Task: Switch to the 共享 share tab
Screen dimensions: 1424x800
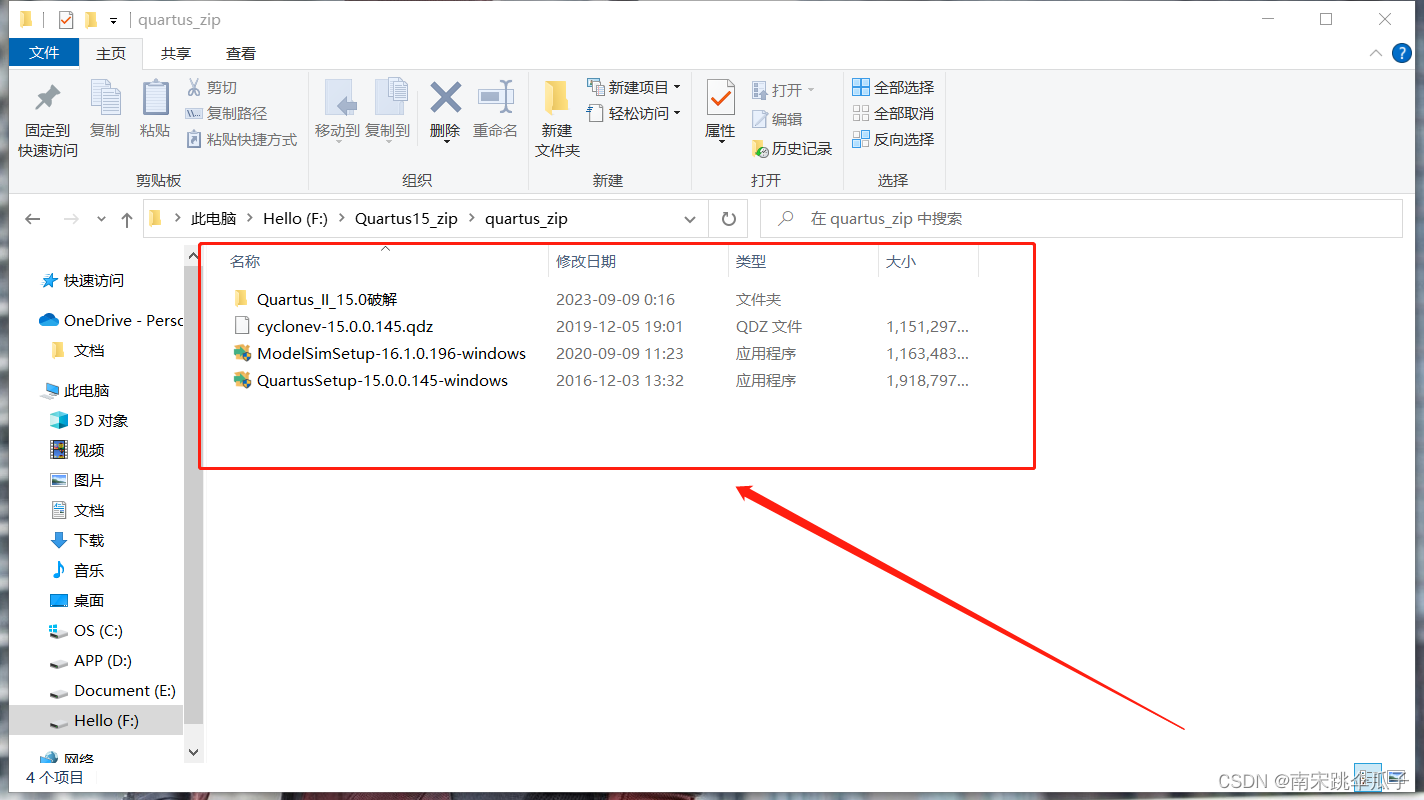Action: [176, 53]
